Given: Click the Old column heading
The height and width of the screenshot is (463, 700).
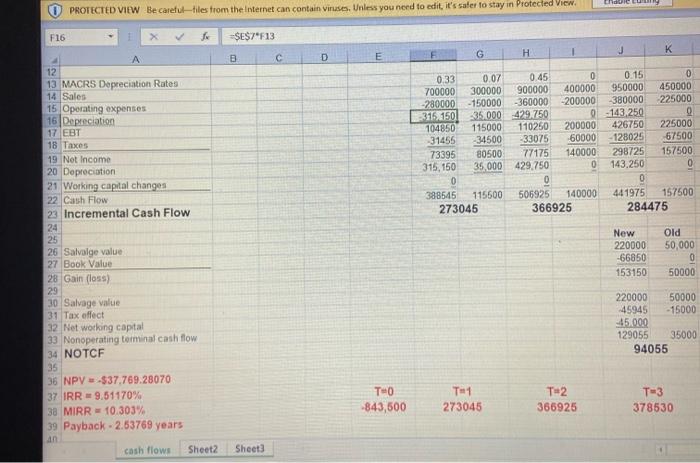Looking at the screenshot, I should coord(672,233).
